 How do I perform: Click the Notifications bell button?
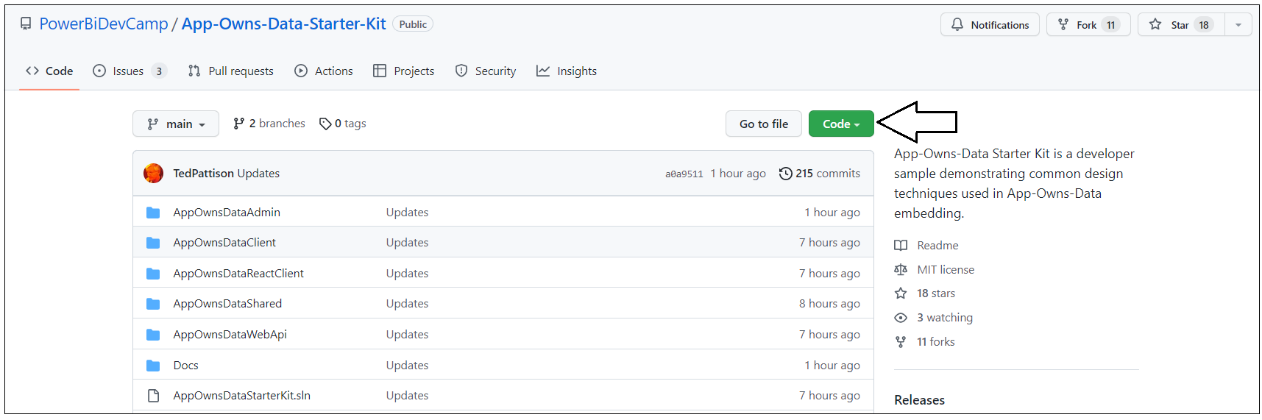click(990, 25)
